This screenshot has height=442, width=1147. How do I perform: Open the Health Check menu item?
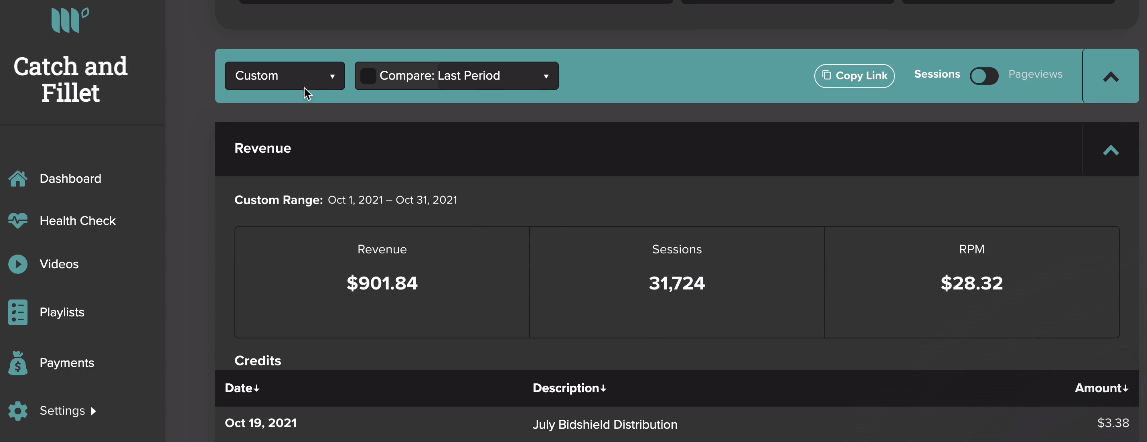pyautogui.click(x=78, y=220)
